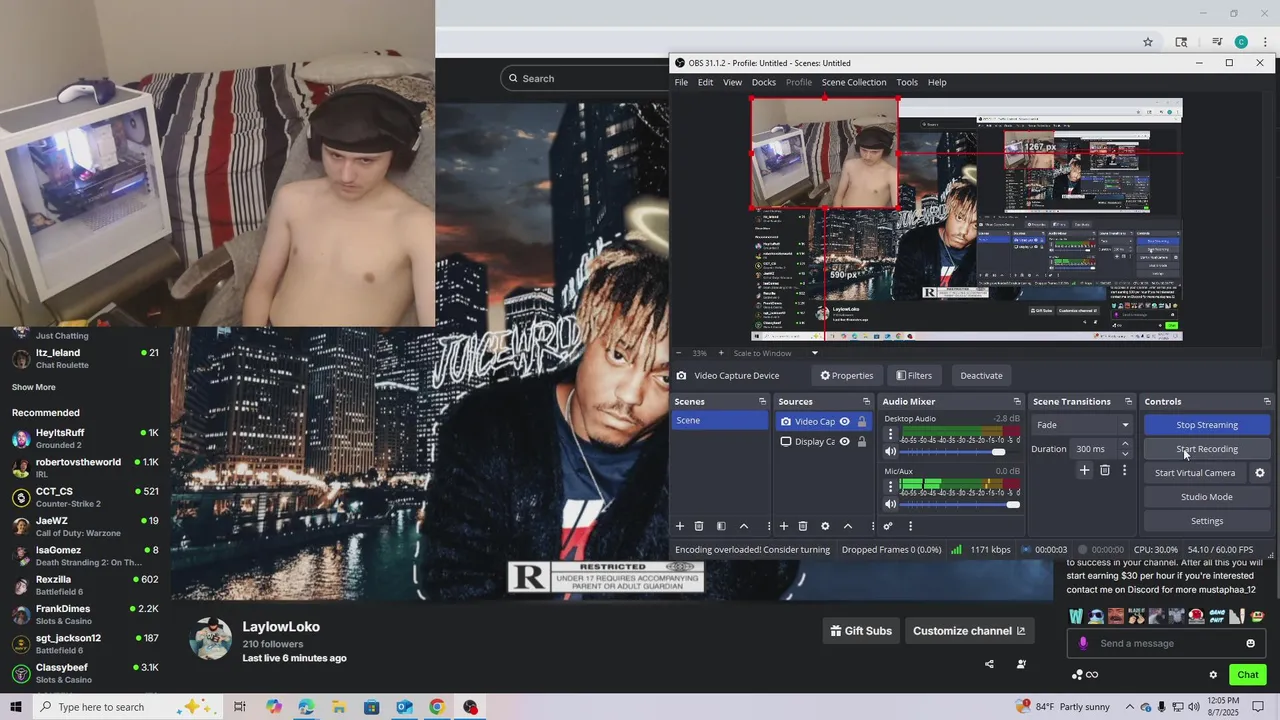Open Audio Mixer advanced properties gears icon

(888, 526)
